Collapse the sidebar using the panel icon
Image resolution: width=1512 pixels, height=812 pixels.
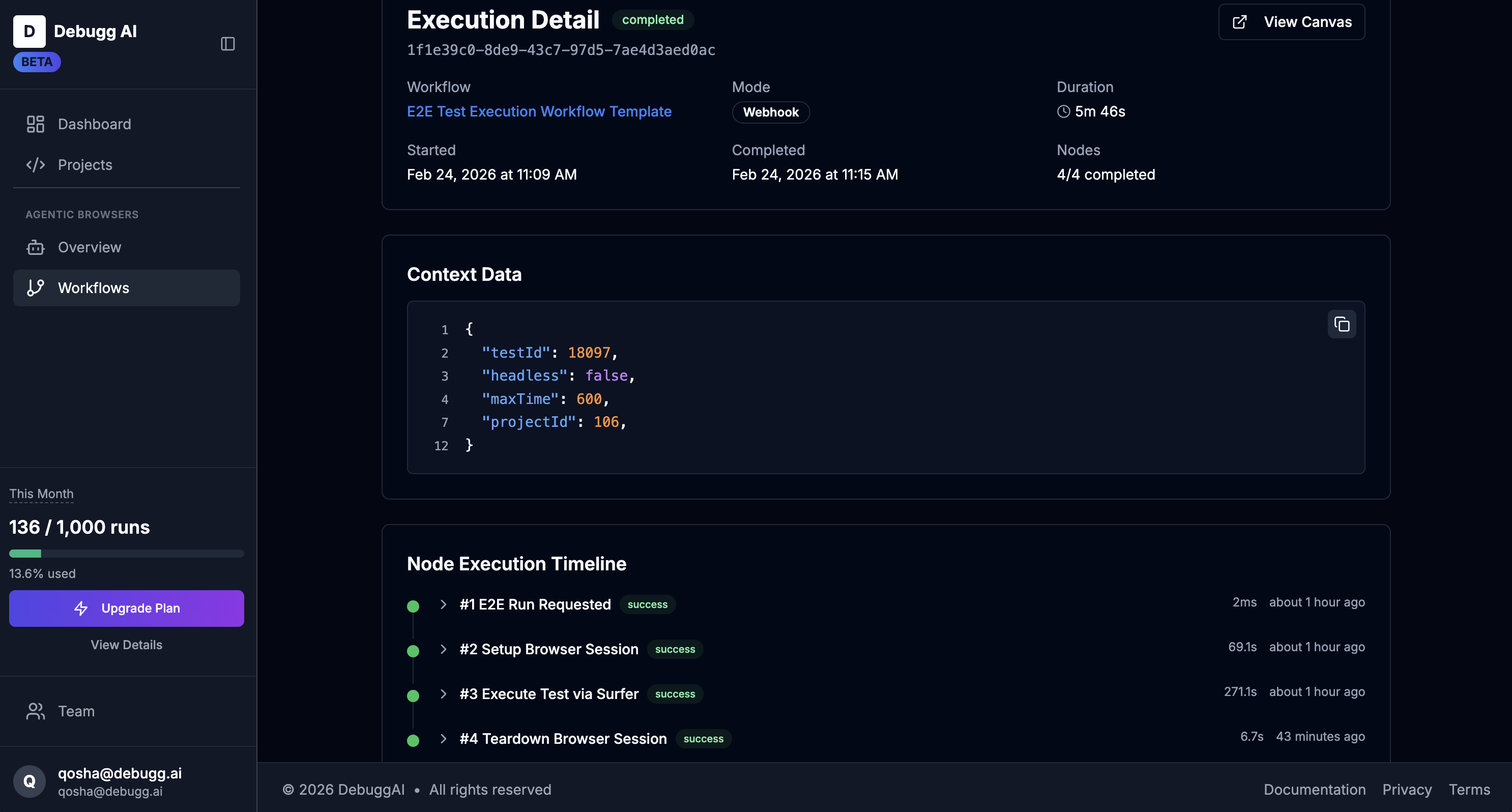(228, 43)
